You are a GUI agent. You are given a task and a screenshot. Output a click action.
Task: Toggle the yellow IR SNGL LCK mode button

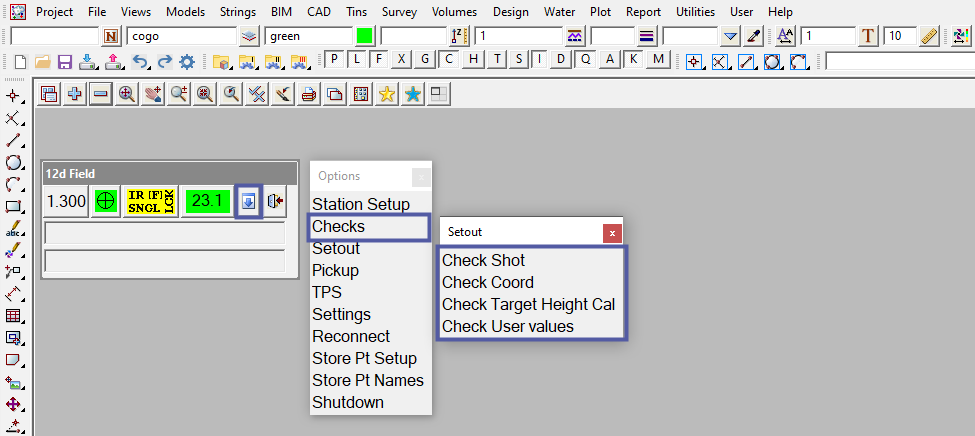tap(151, 201)
